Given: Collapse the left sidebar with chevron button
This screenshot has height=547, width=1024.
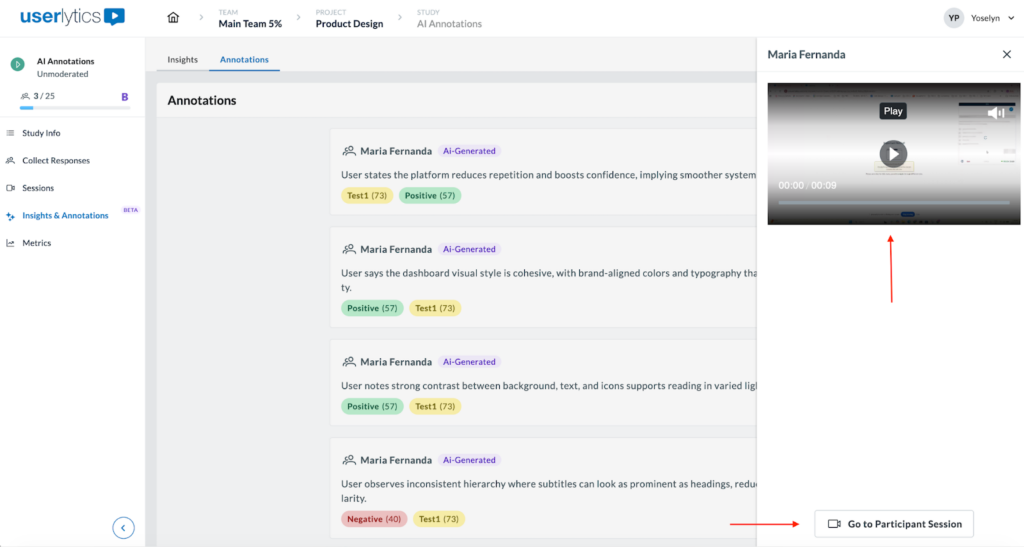Looking at the screenshot, I should 123,527.
